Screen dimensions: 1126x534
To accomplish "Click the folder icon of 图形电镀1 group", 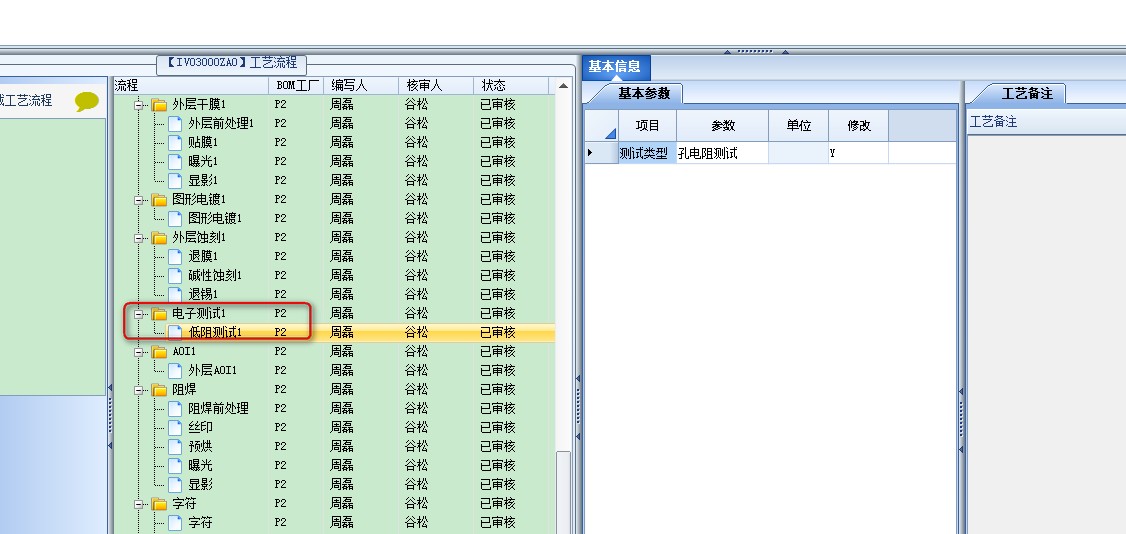I will click(x=159, y=200).
